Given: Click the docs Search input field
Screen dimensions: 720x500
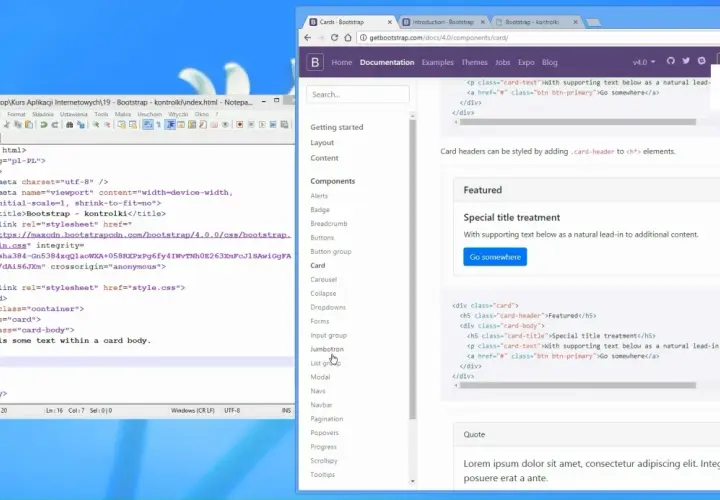Looking at the screenshot, I should coord(358,94).
